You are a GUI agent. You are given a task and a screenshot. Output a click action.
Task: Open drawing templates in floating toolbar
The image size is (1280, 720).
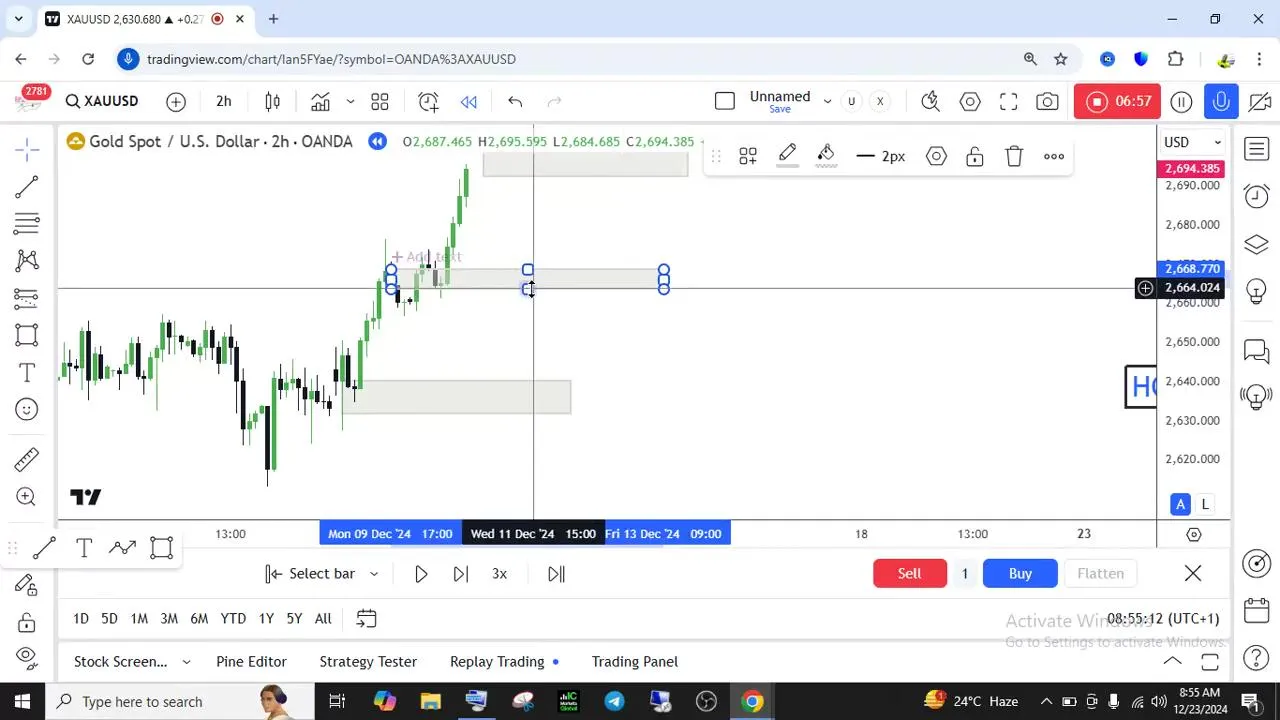pyautogui.click(x=748, y=156)
